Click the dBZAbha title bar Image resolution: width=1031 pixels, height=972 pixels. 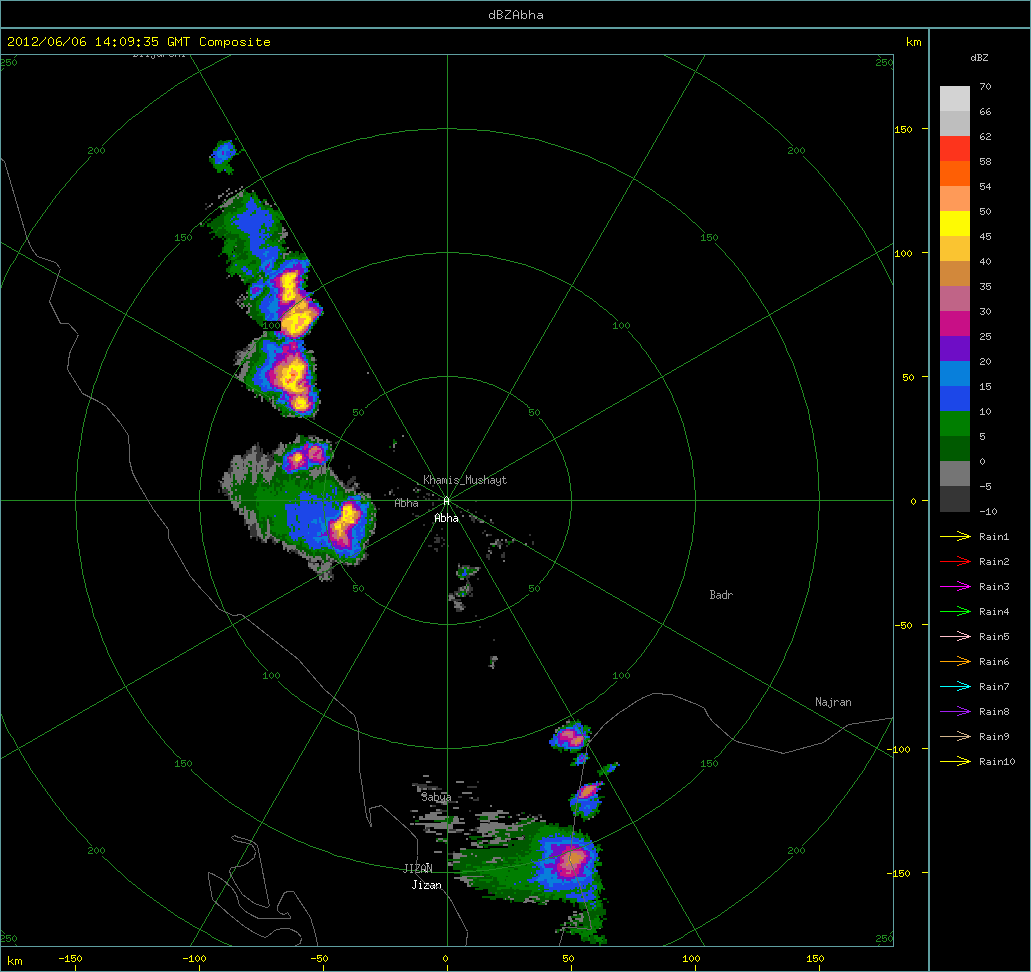(x=515, y=14)
